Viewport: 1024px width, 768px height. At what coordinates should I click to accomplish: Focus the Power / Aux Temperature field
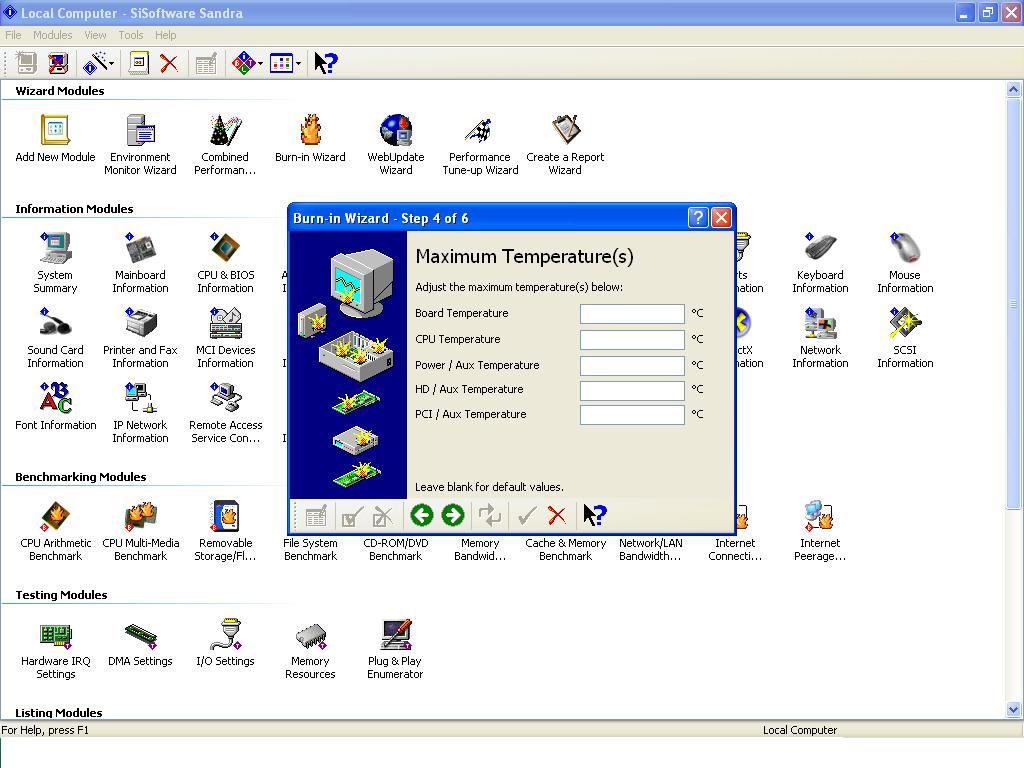tap(632, 366)
